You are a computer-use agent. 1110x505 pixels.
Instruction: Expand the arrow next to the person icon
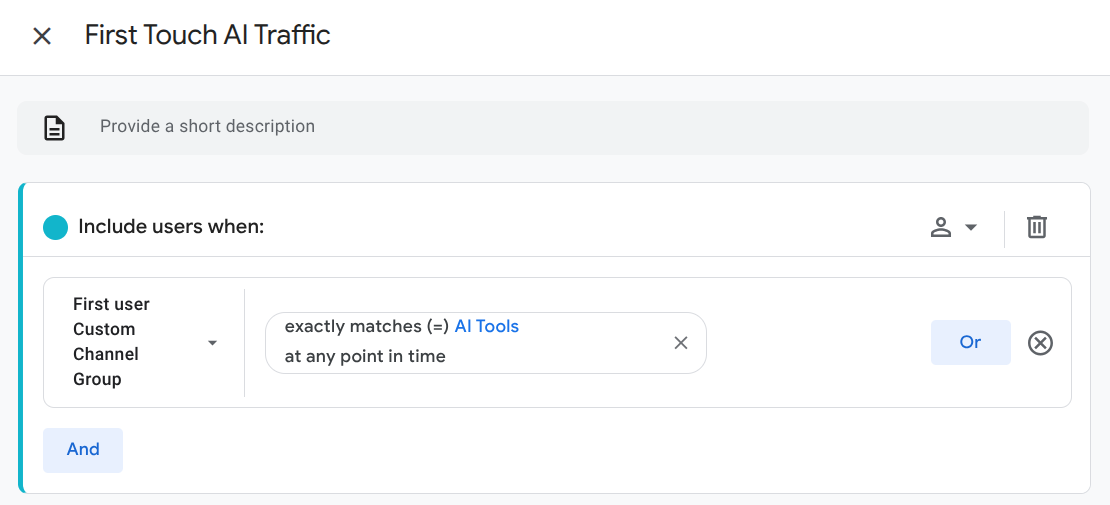coord(971,228)
